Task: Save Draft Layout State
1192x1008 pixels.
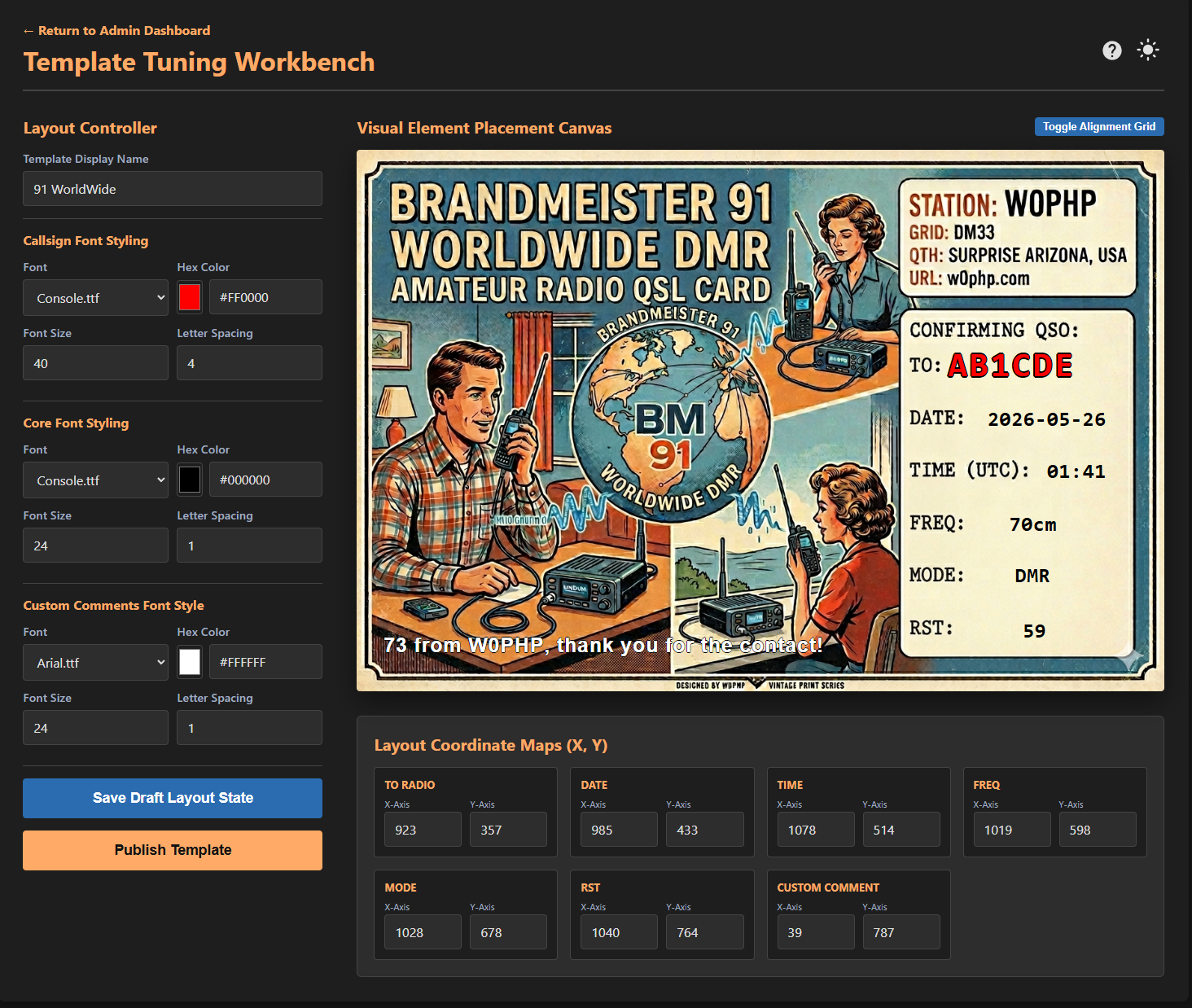Action: click(173, 798)
